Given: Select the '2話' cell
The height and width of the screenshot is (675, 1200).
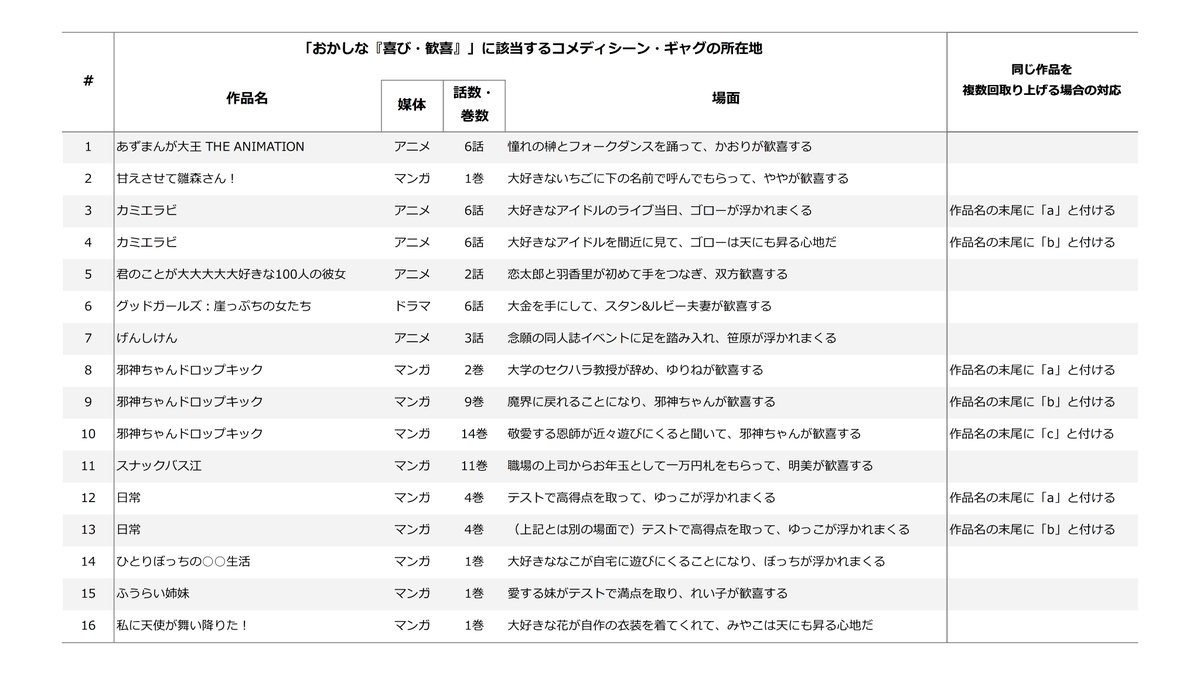Looking at the screenshot, I should 474,274.
